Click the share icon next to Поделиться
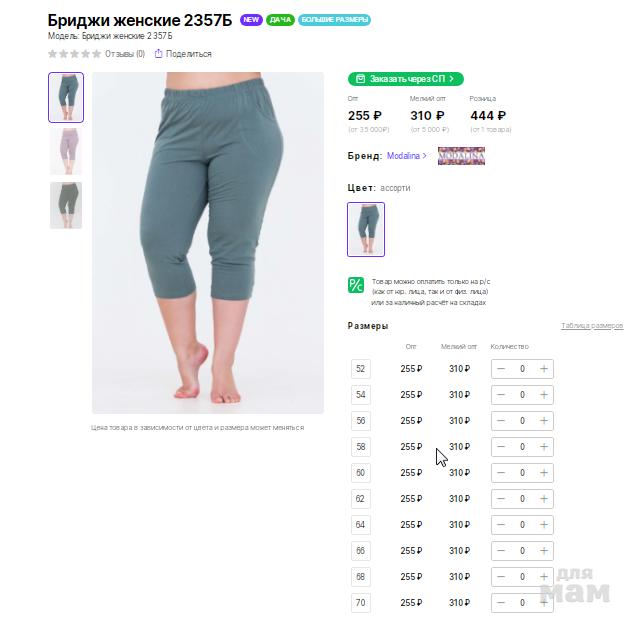 (x=158, y=53)
